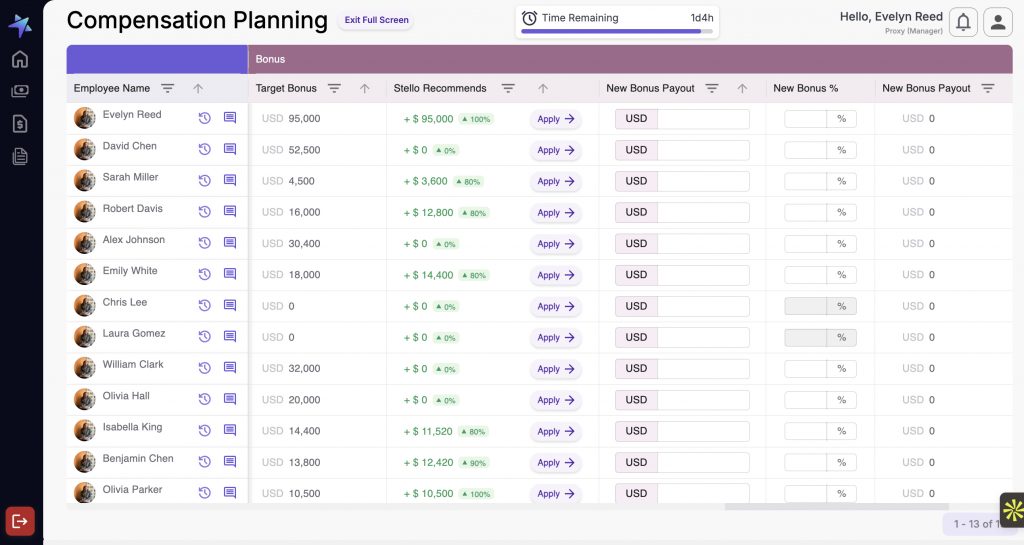1024x545 pixels.
Task: Click Sarah Miller's New Bonus % field
Action: (x=806, y=181)
